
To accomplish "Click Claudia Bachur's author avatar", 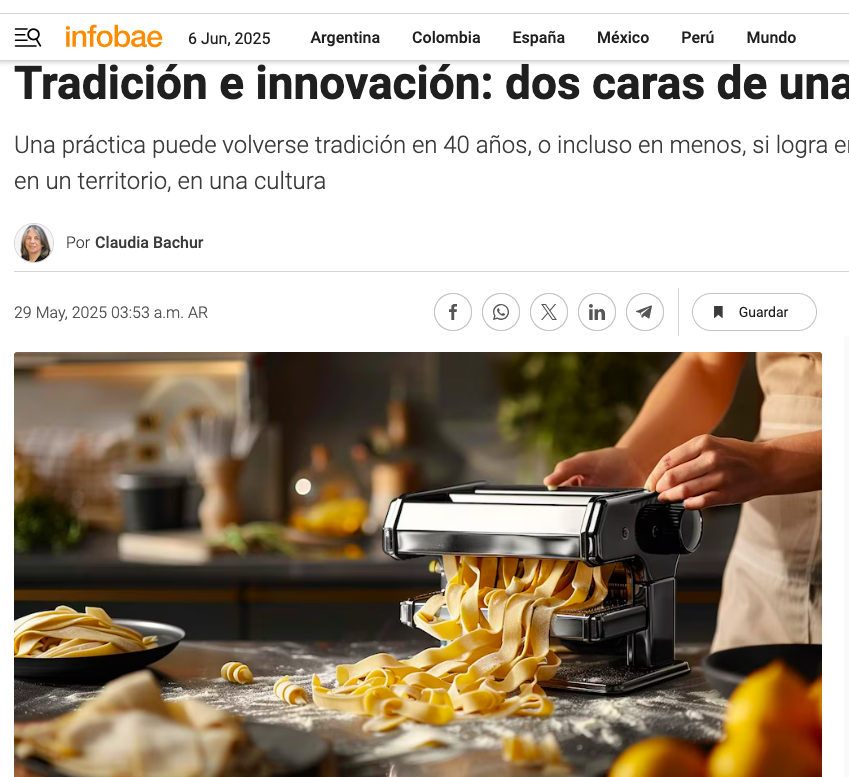I will coord(34,243).
